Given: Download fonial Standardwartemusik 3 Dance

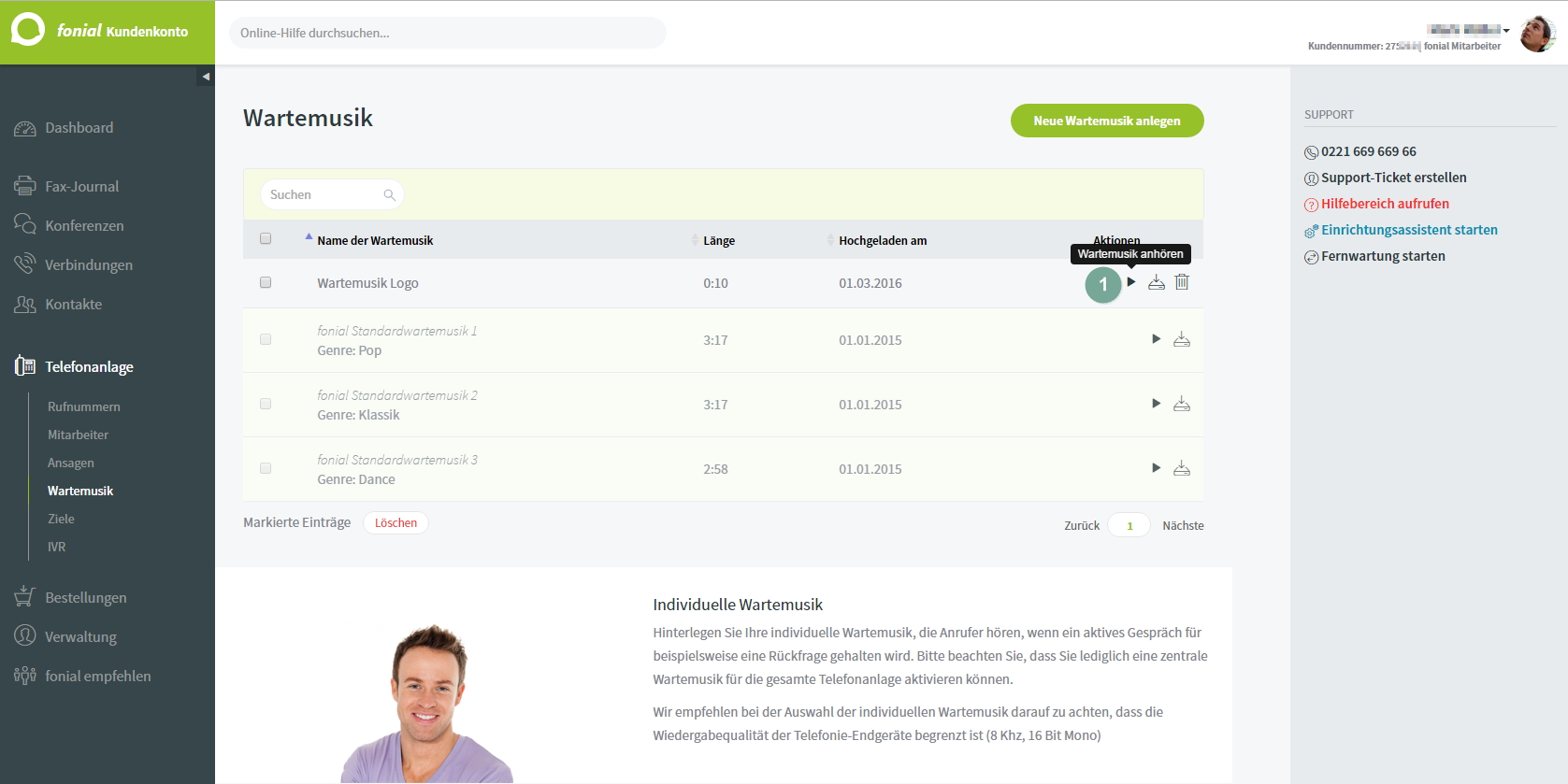Looking at the screenshot, I should pos(1182,468).
